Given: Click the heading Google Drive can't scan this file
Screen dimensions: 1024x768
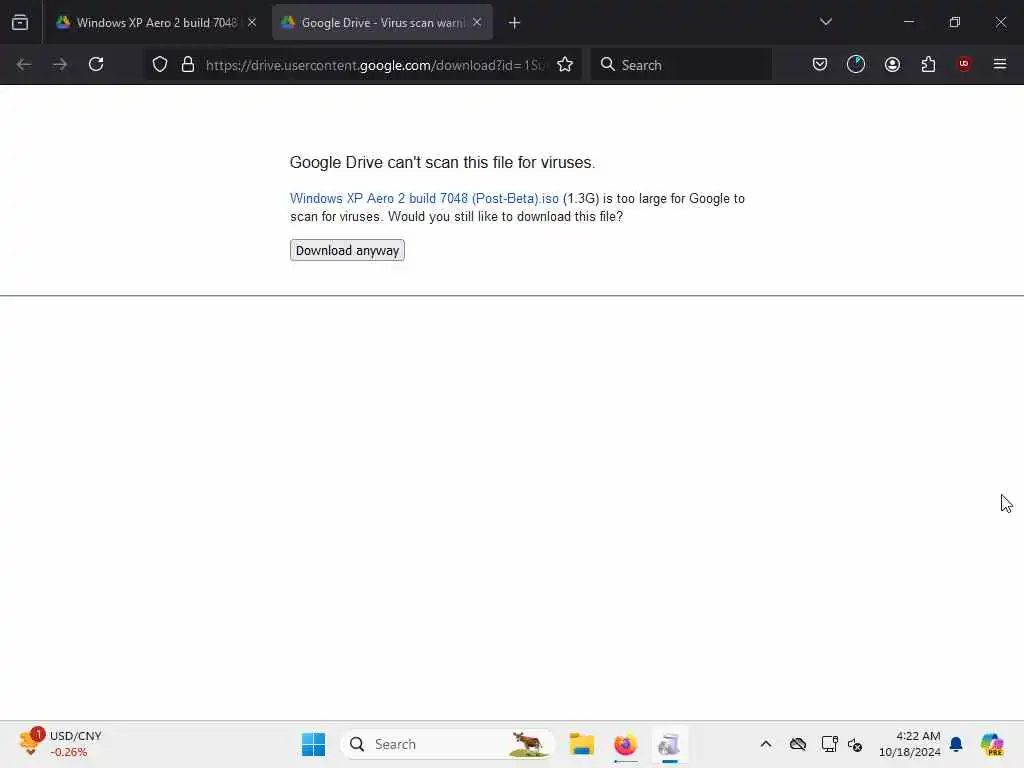Looking at the screenshot, I should click(x=442, y=163).
